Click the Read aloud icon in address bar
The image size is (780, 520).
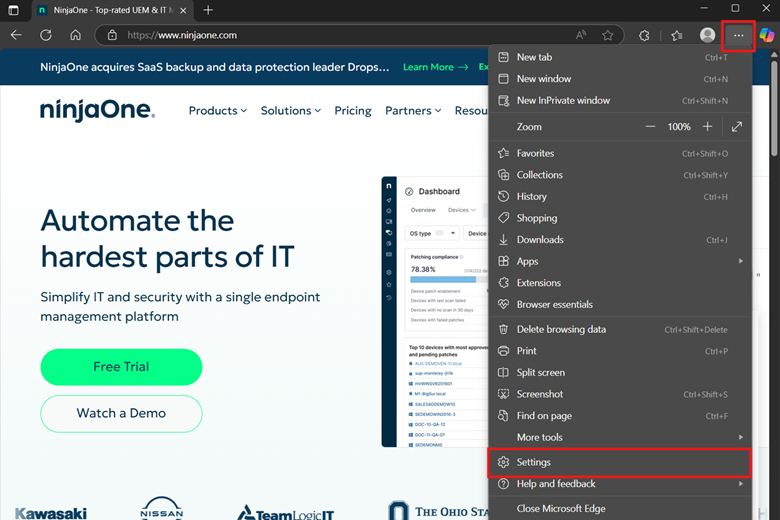(581, 35)
